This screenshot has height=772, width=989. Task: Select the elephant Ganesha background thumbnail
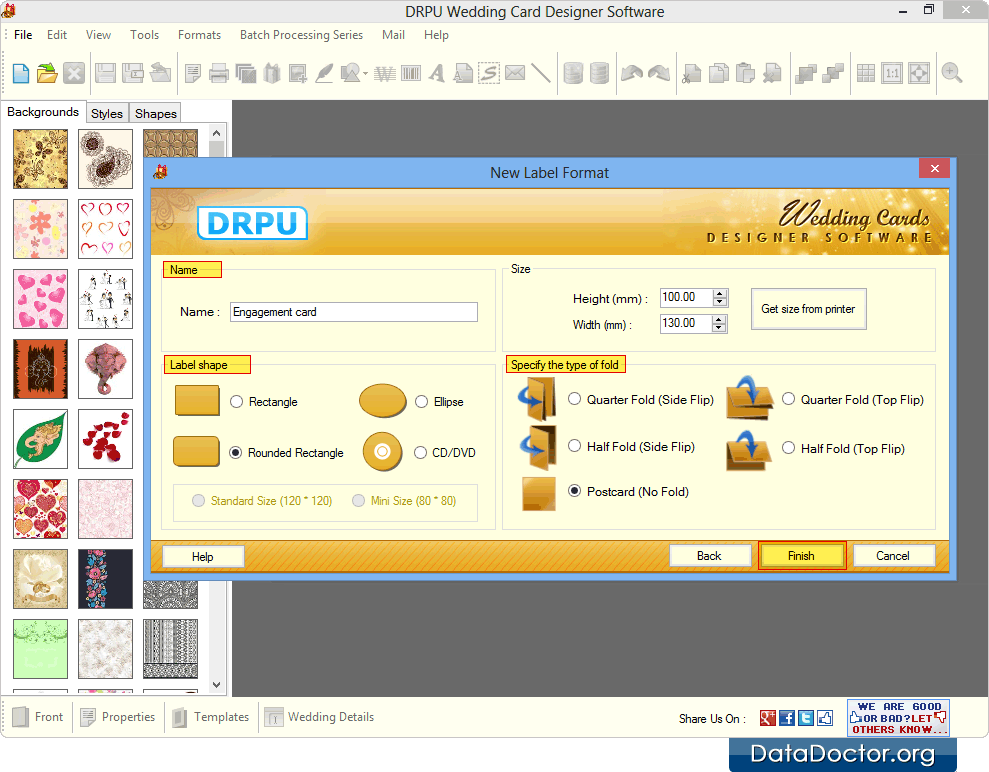pos(105,369)
